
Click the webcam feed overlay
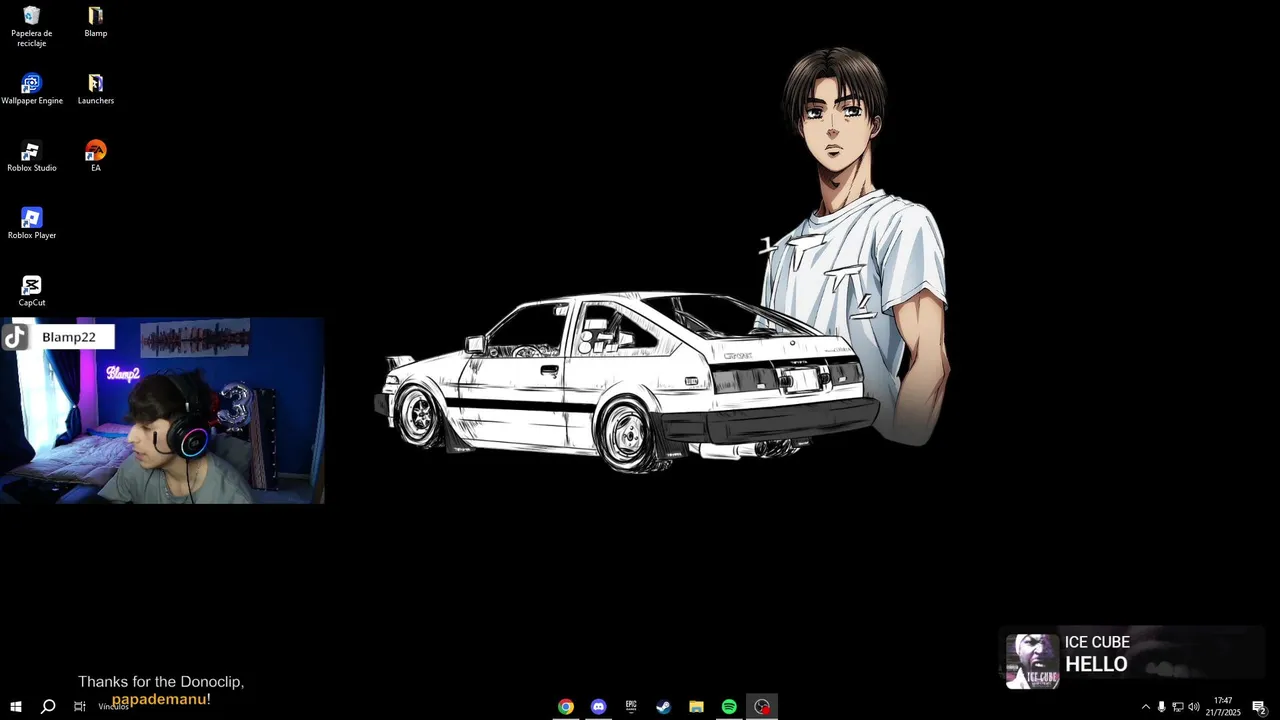click(162, 411)
